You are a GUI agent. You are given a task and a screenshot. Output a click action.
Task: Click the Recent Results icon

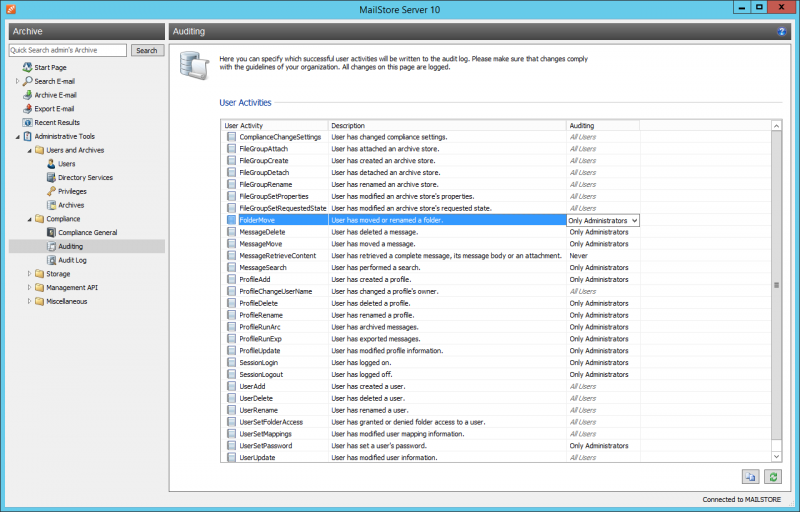28,122
